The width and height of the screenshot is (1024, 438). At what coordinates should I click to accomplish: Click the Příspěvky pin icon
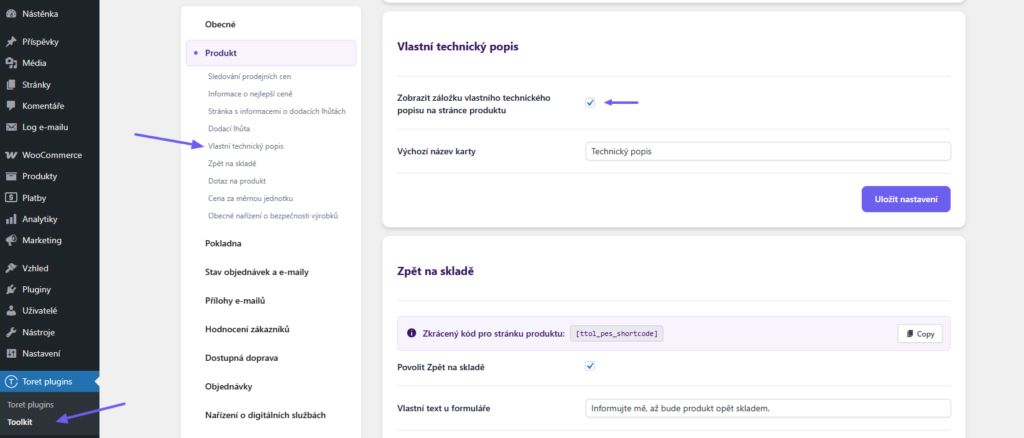pos(10,42)
